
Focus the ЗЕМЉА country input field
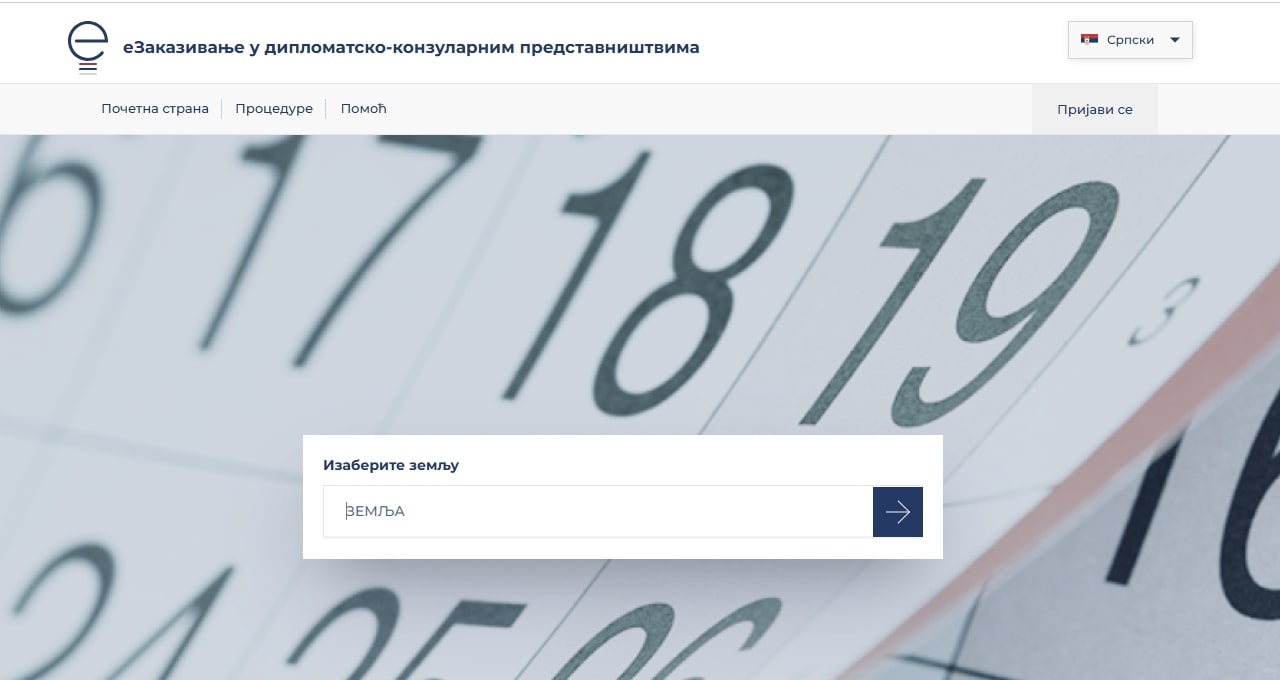click(x=598, y=511)
